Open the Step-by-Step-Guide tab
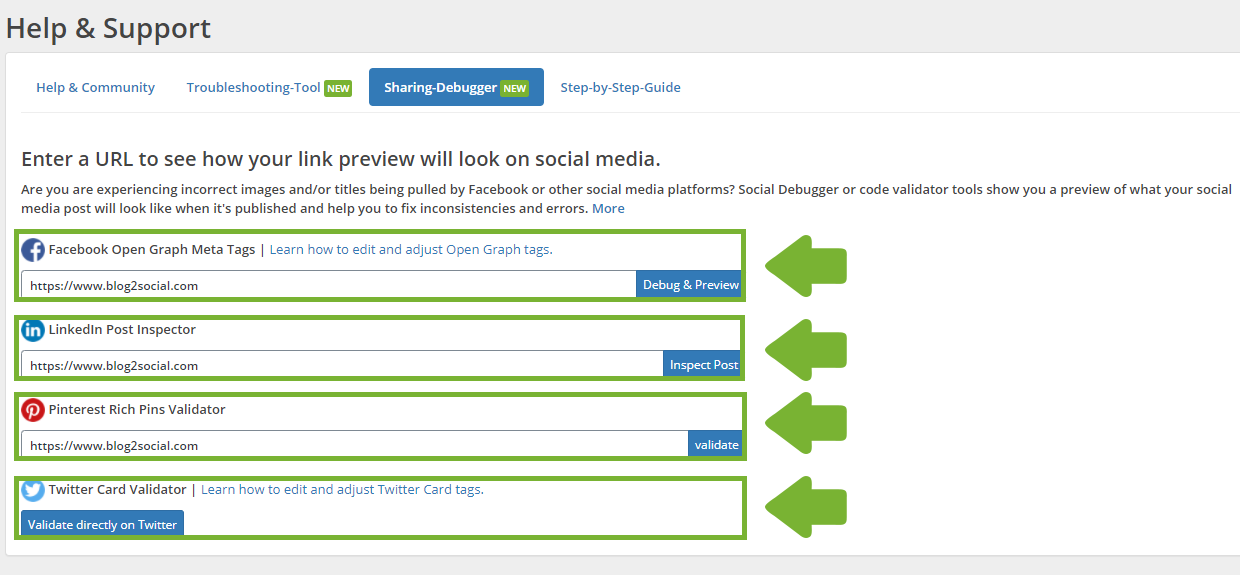The image size is (1240, 575). tap(620, 87)
